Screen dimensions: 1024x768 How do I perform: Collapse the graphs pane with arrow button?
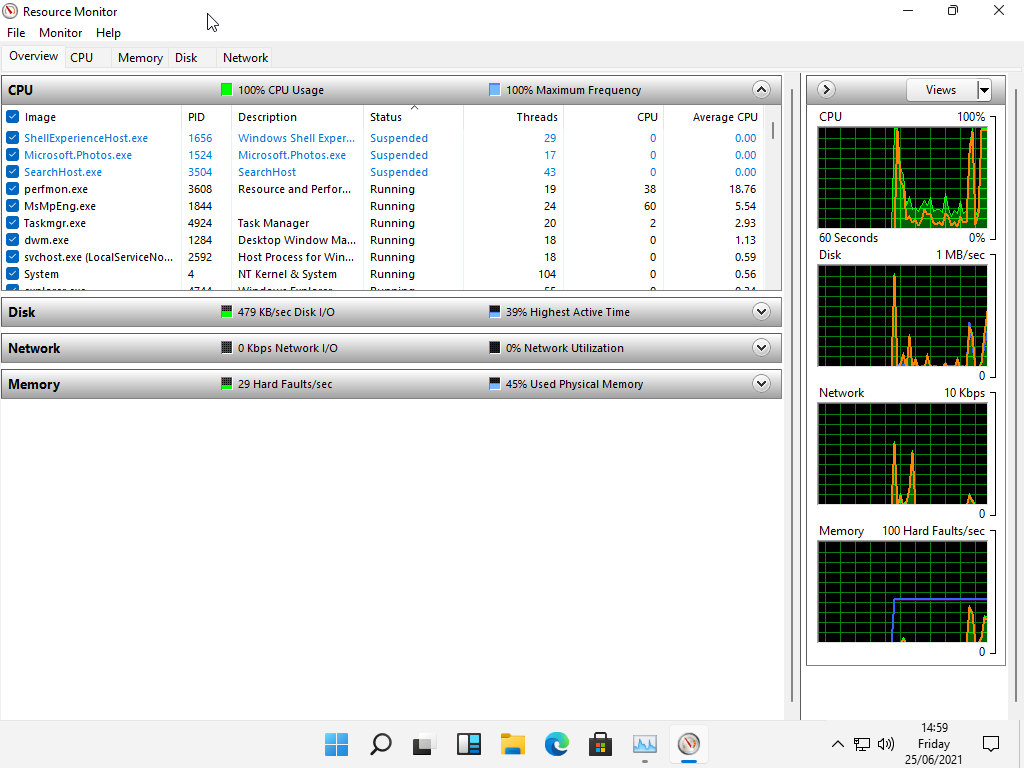point(826,90)
